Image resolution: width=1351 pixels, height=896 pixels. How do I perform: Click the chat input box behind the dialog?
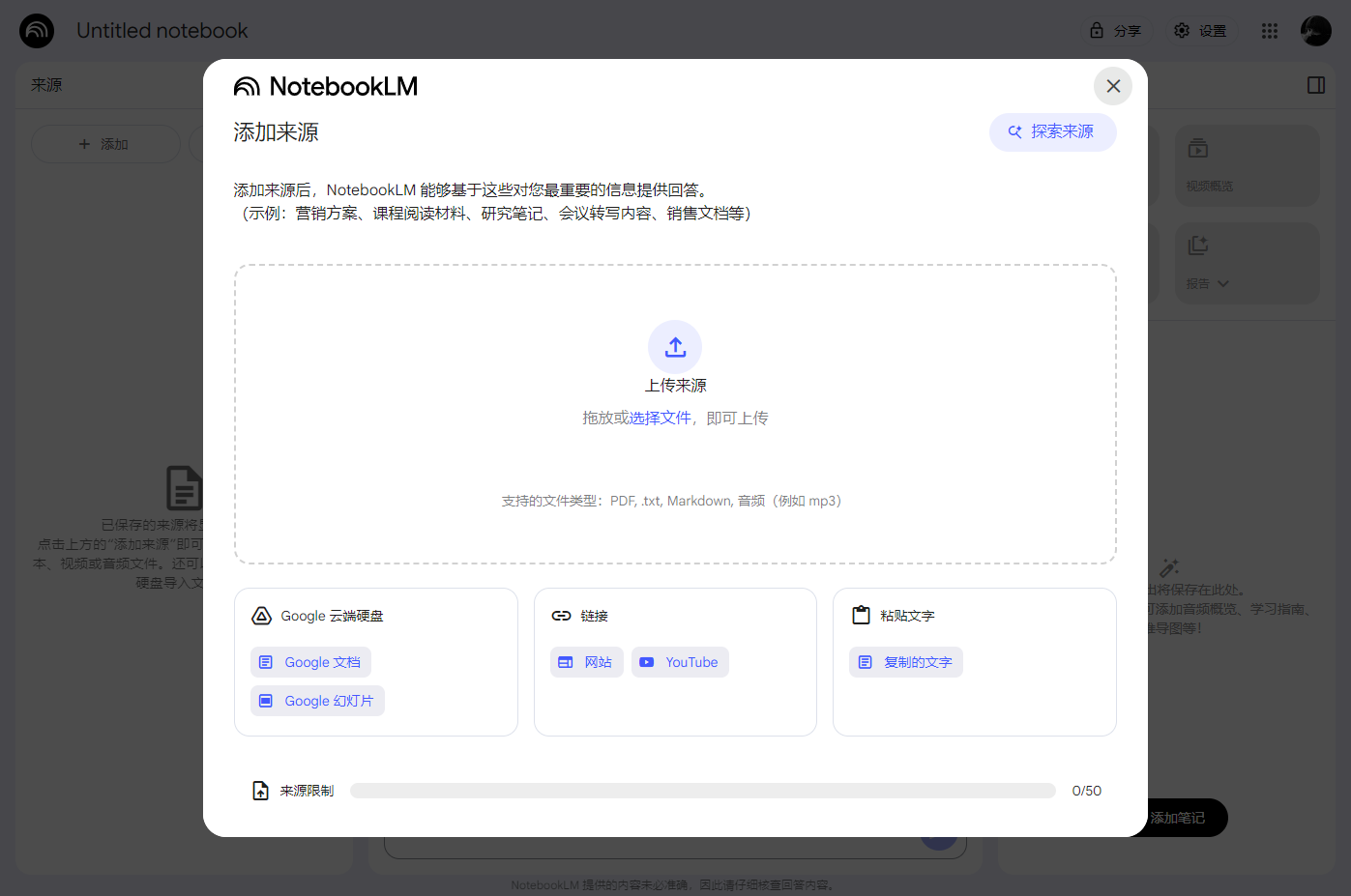click(675, 848)
